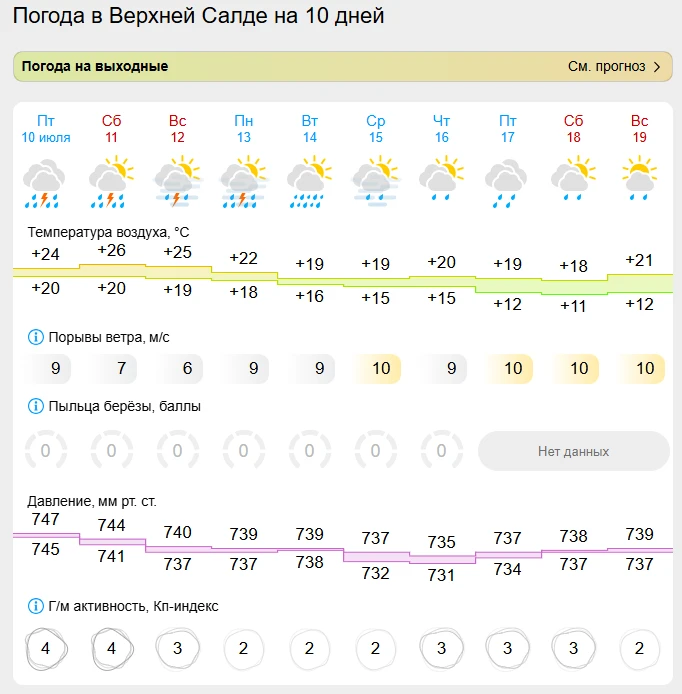The image size is (682, 694).
Task: Click the См. прогноз link text
Action: [x=607, y=66]
